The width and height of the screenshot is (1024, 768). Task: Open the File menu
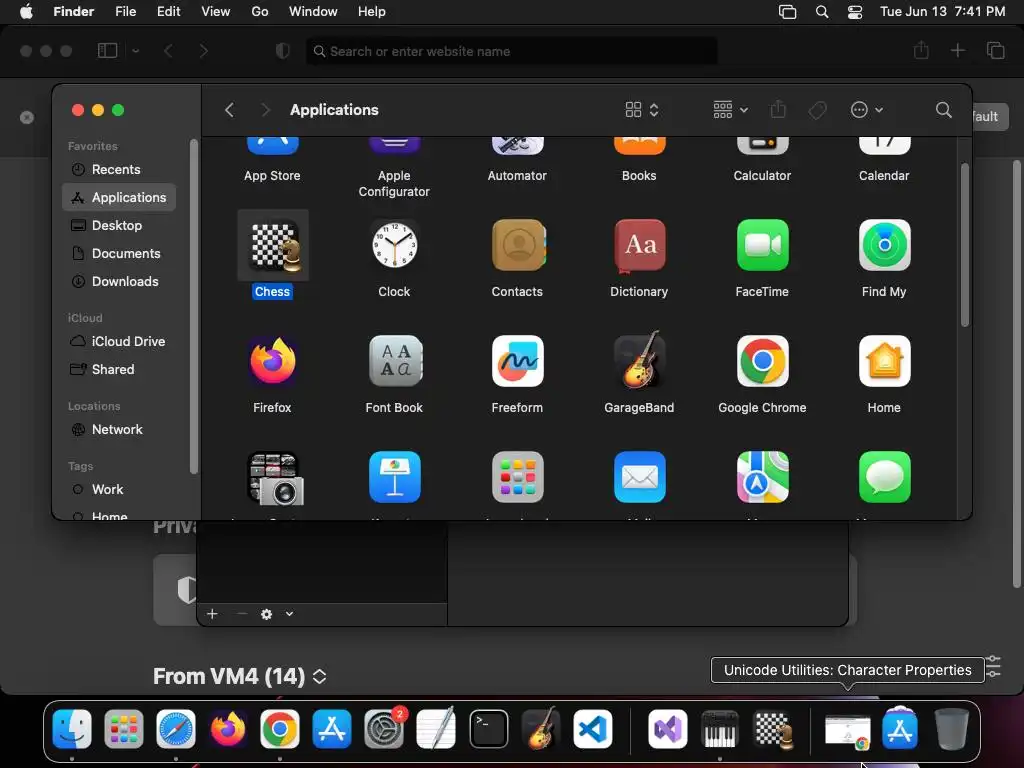pos(125,12)
